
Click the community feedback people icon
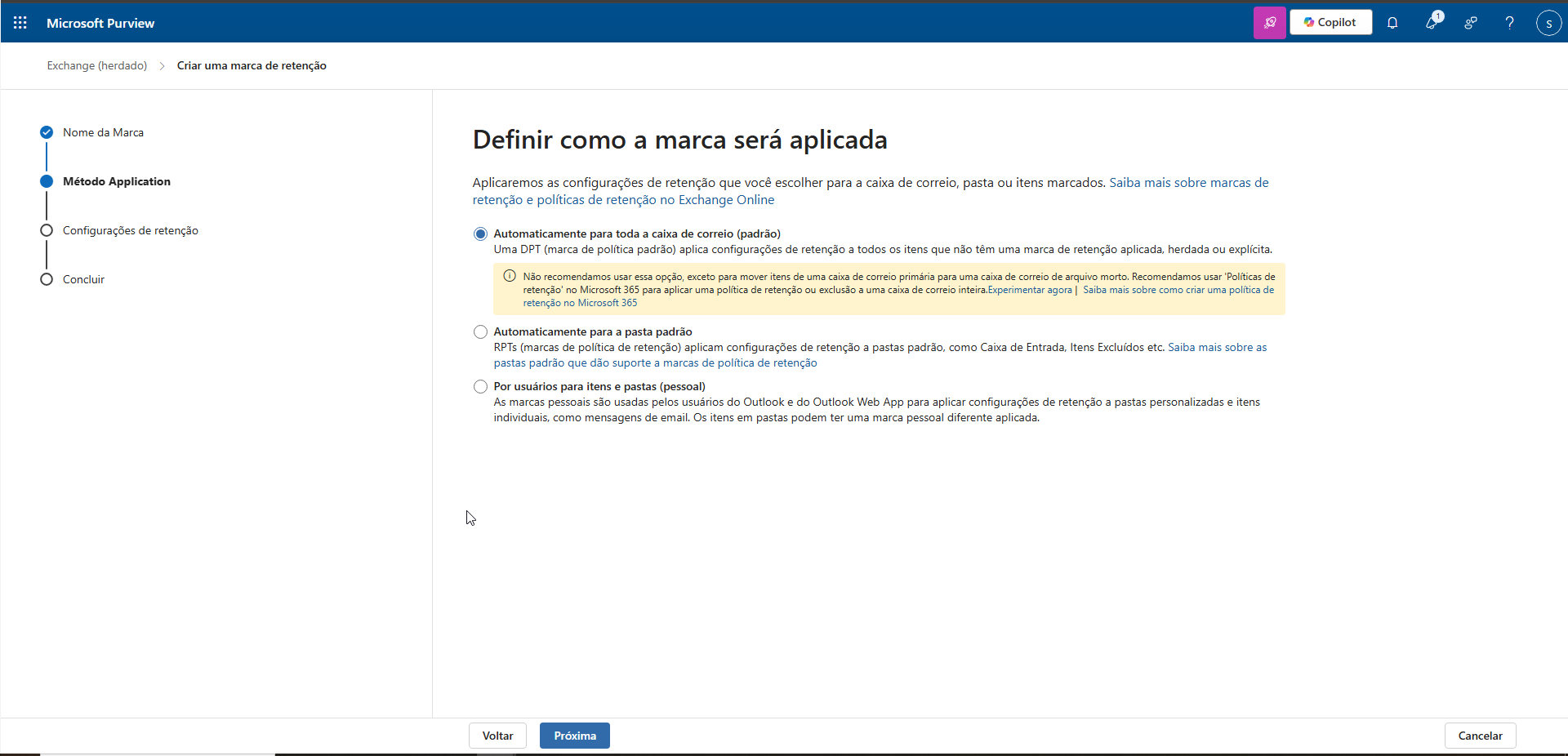[1471, 23]
